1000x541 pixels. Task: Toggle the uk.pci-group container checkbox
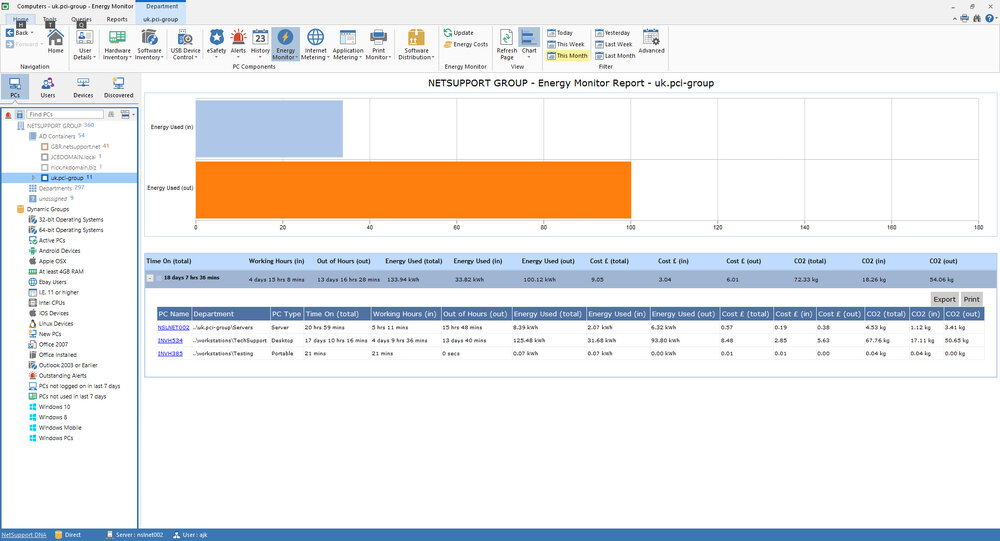click(x=45, y=178)
